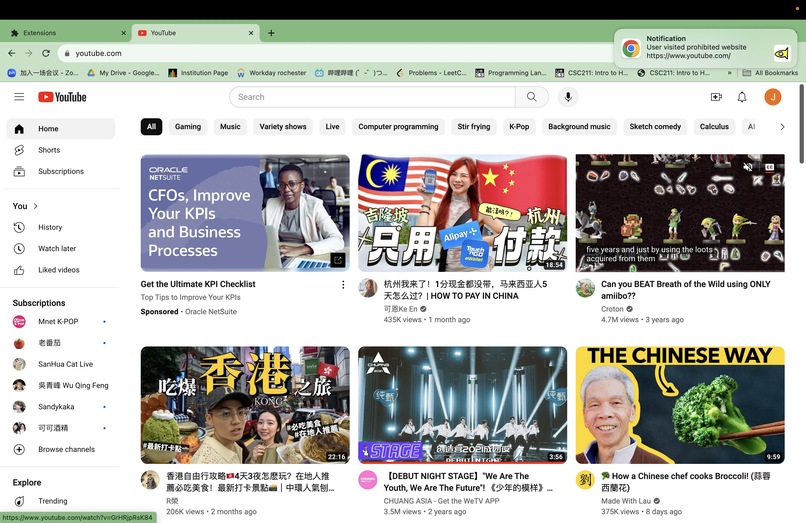Select the Variety shows chip
Viewport: 806px width, 523px height.
coord(283,127)
